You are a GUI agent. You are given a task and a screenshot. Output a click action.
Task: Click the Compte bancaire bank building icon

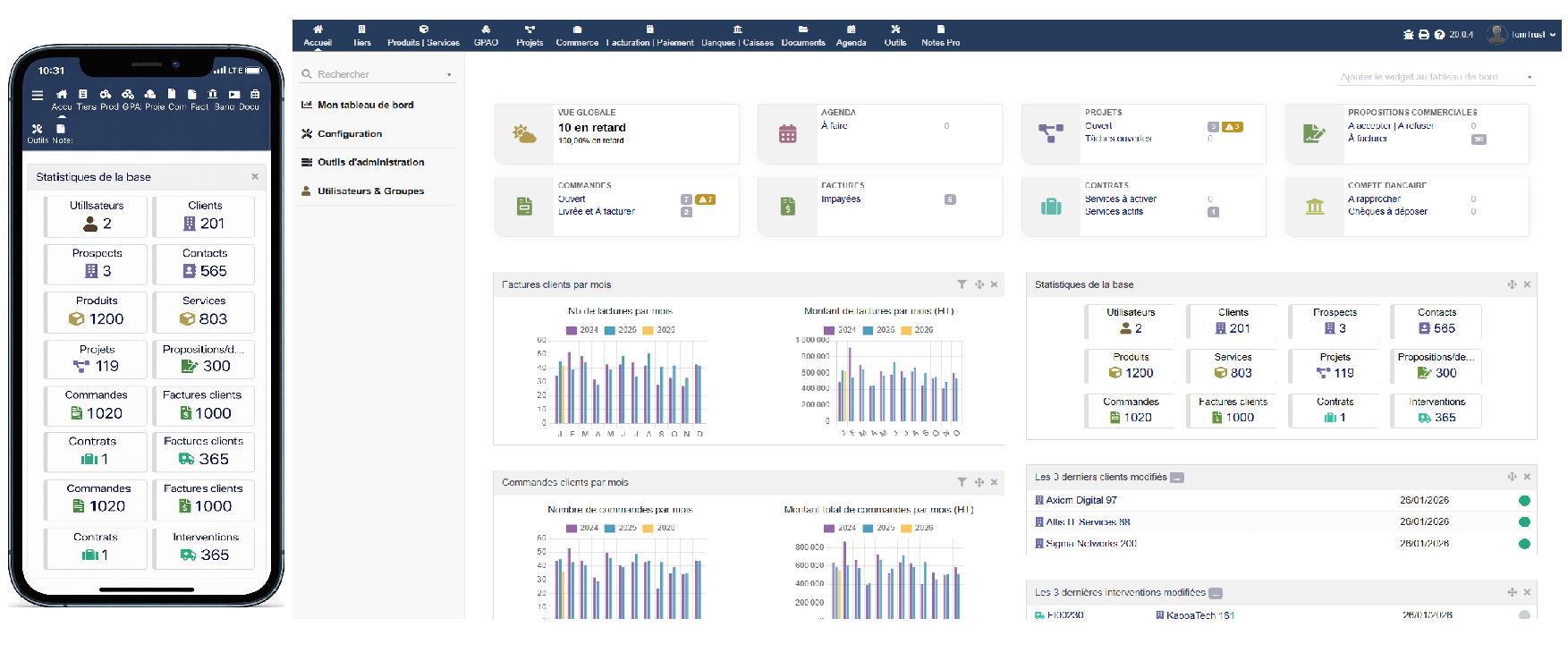click(1314, 207)
